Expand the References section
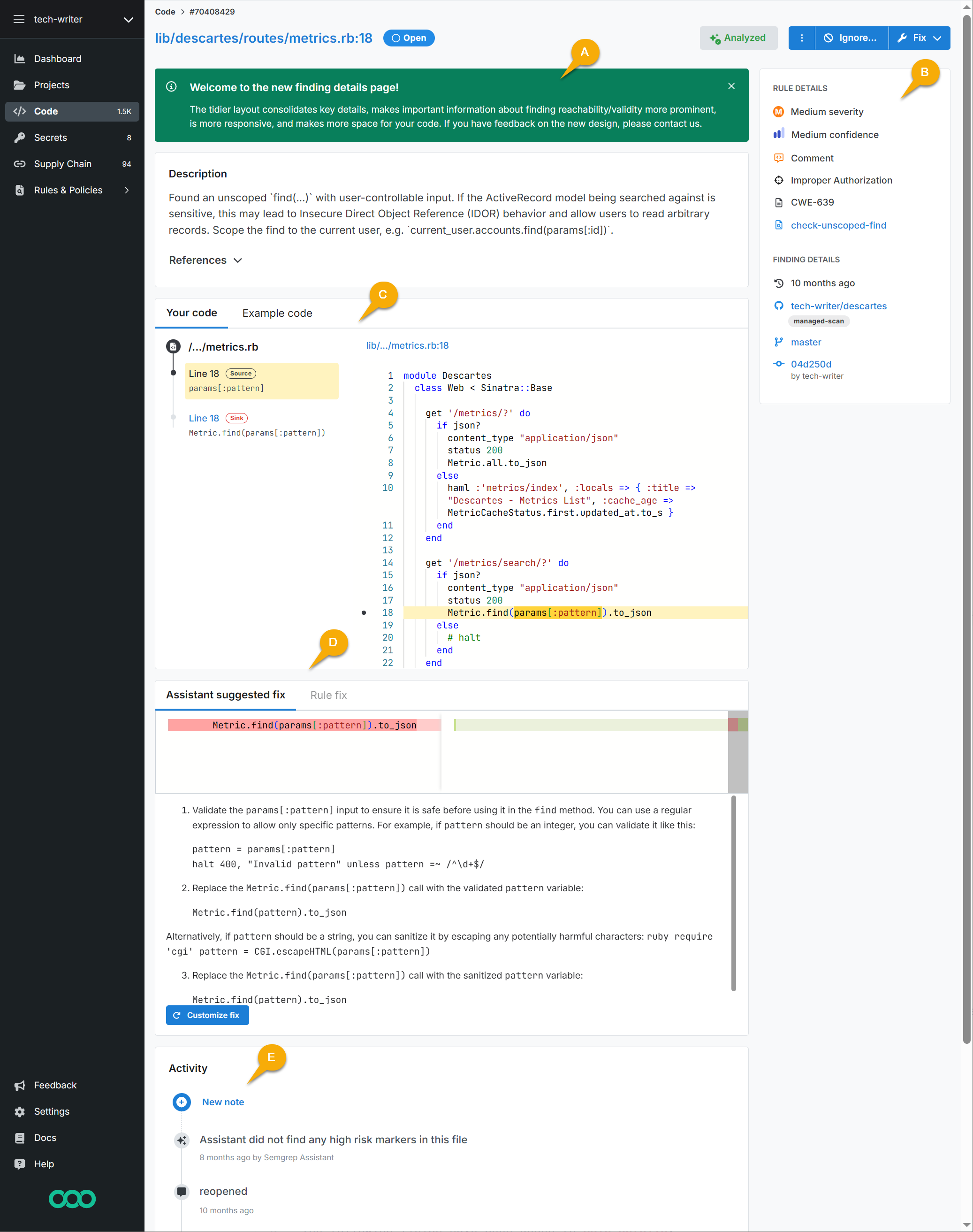 point(205,260)
